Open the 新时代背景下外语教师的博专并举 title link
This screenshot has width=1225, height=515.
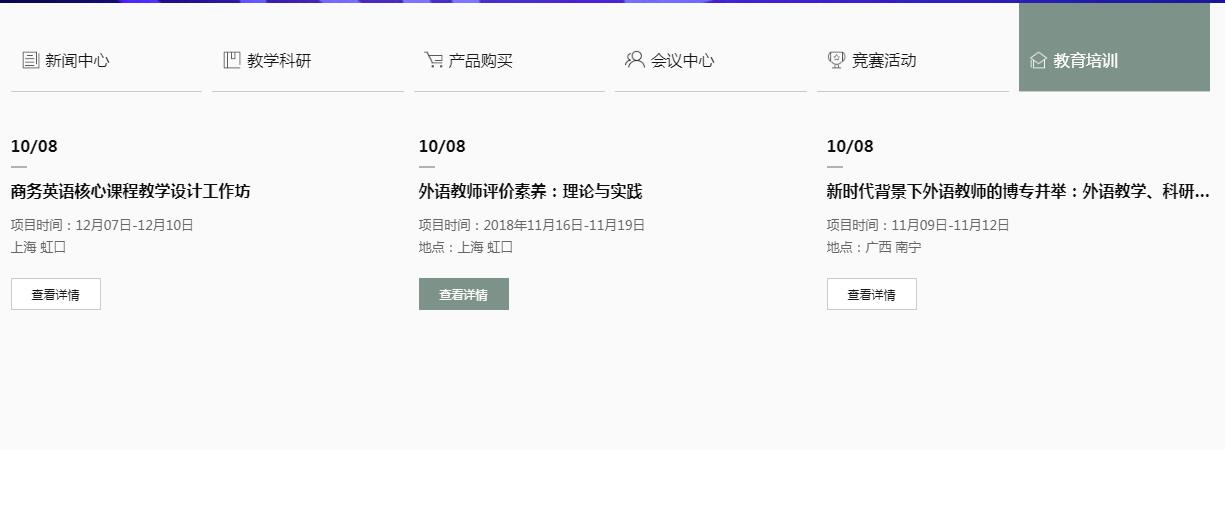tap(1018, 191)
